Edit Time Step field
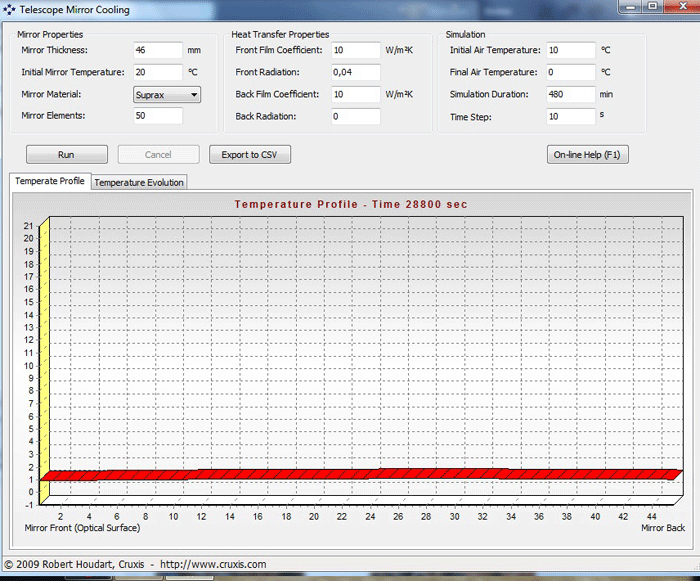700x581 pixels. click(x=571, y=117)
